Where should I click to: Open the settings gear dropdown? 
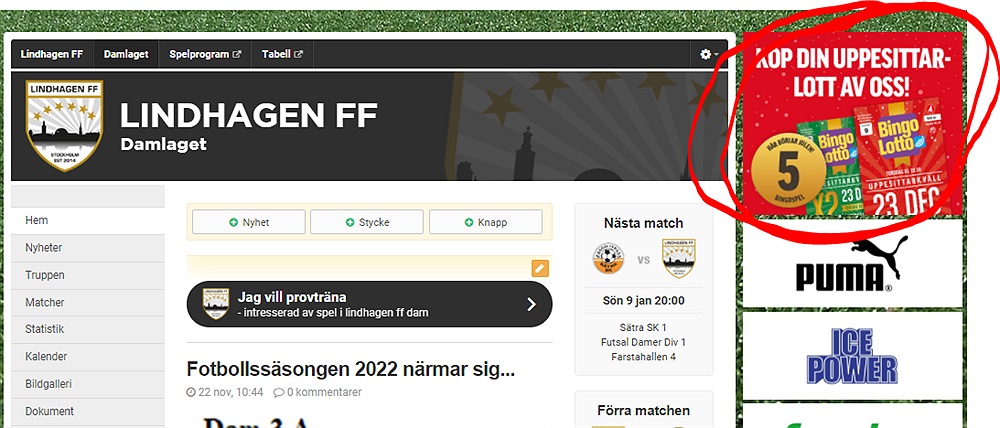coord(709,54)
